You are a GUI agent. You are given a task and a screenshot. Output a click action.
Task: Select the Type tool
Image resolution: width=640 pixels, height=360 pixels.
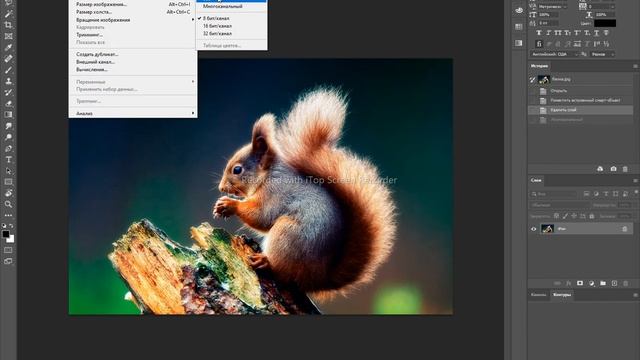pos(8,160)
